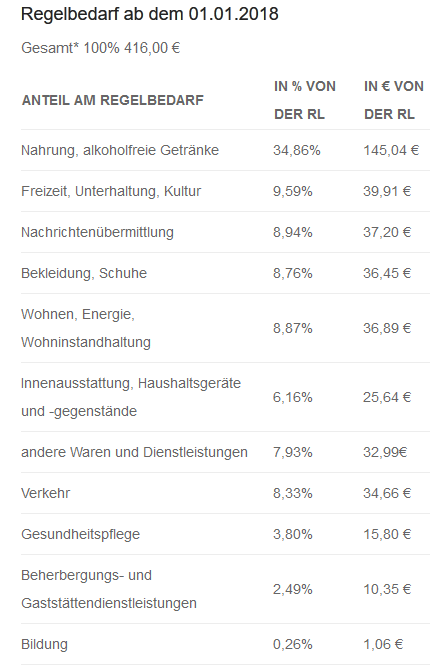Select the Gesamt 100% 416,00 € line

(100, 48)
